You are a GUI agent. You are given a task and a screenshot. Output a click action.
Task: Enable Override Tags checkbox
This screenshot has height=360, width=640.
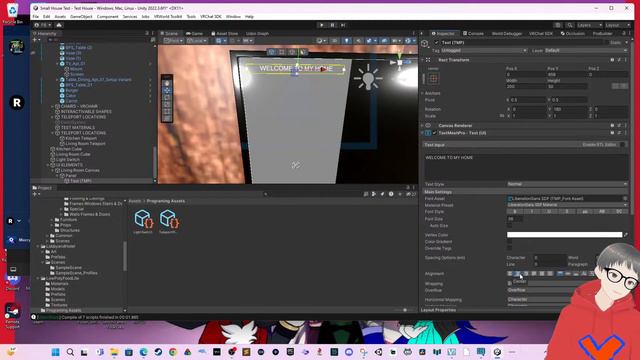(x=509, y=248)
